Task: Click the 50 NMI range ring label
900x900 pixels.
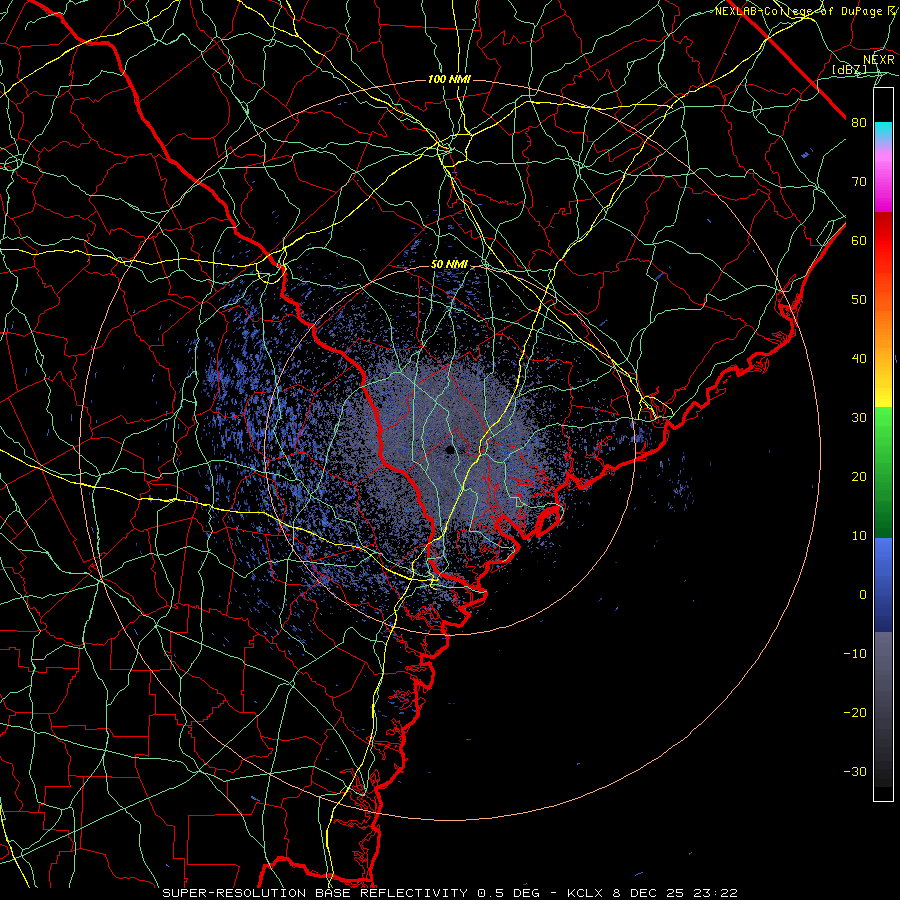Action: (449, 264)
